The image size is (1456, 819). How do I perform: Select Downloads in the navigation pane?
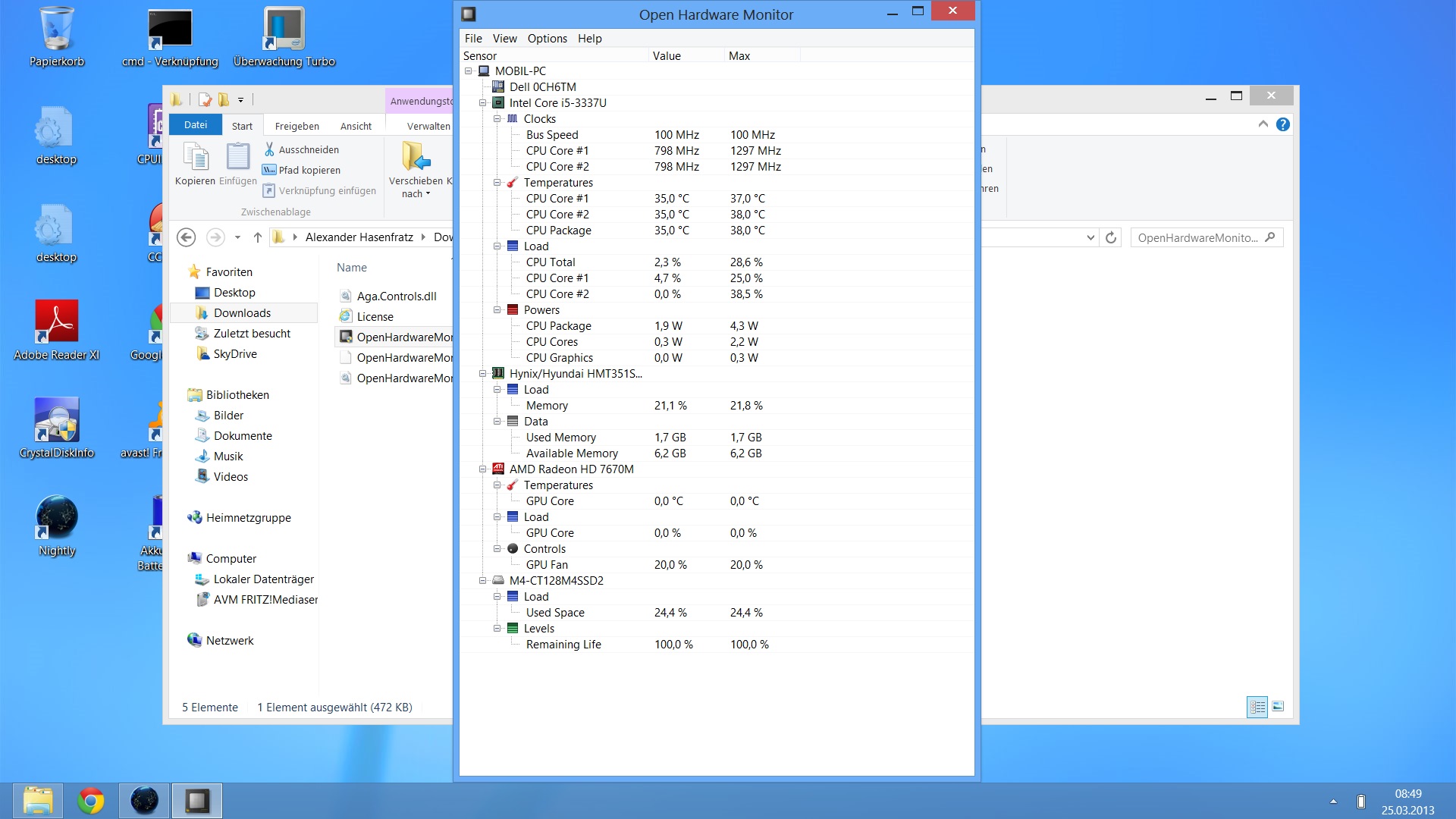tap(242, 313)
